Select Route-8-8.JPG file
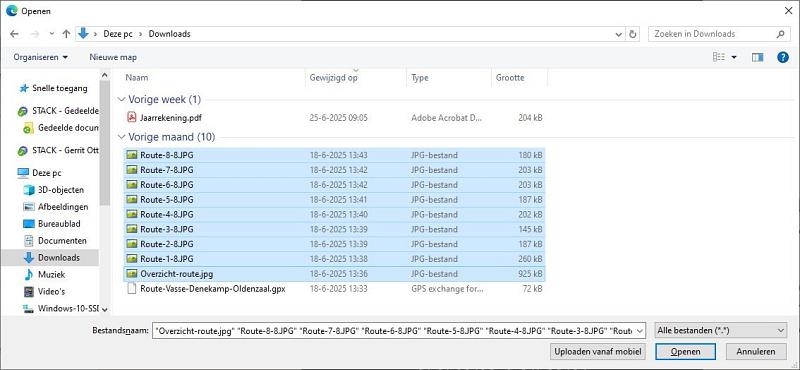 point(334,155)
